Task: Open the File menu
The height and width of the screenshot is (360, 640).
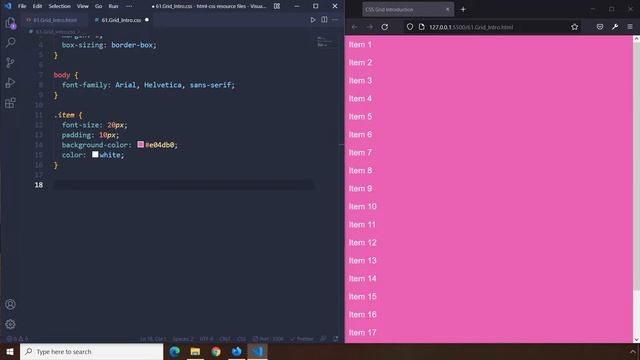Action: (22, 6)
